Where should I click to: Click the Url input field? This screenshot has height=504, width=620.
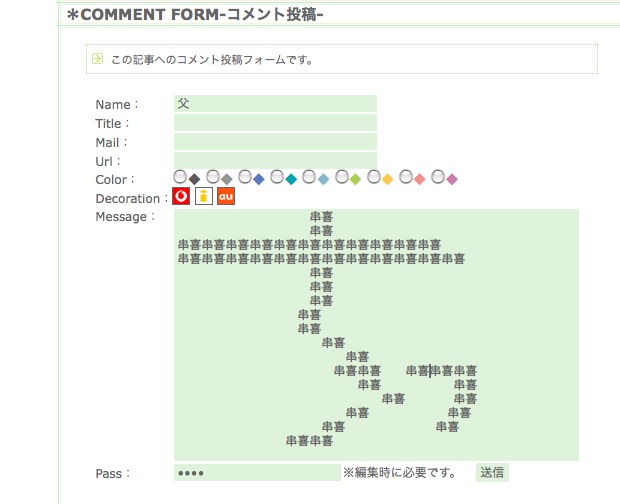(x=275, y=160)
